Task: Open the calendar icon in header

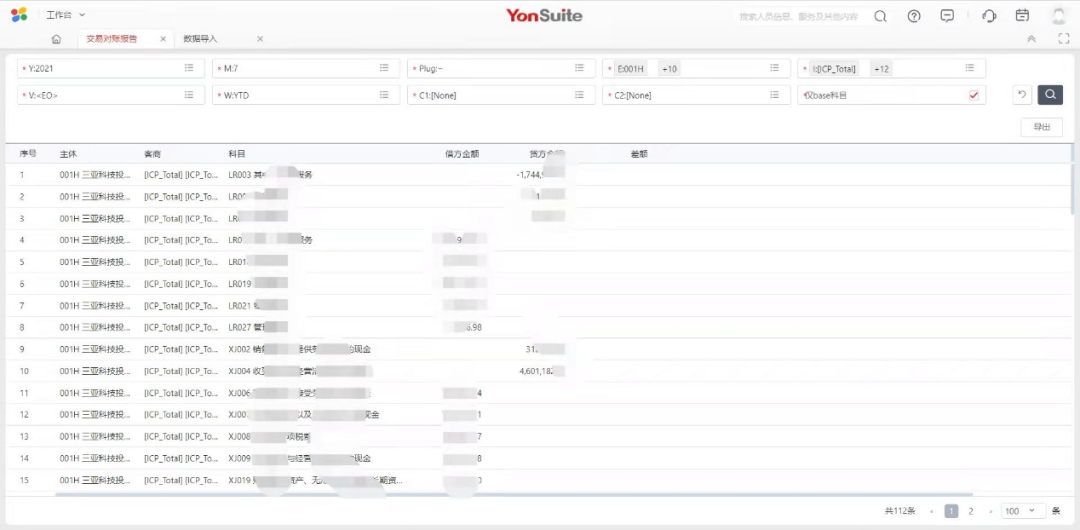Action: 1022,16
